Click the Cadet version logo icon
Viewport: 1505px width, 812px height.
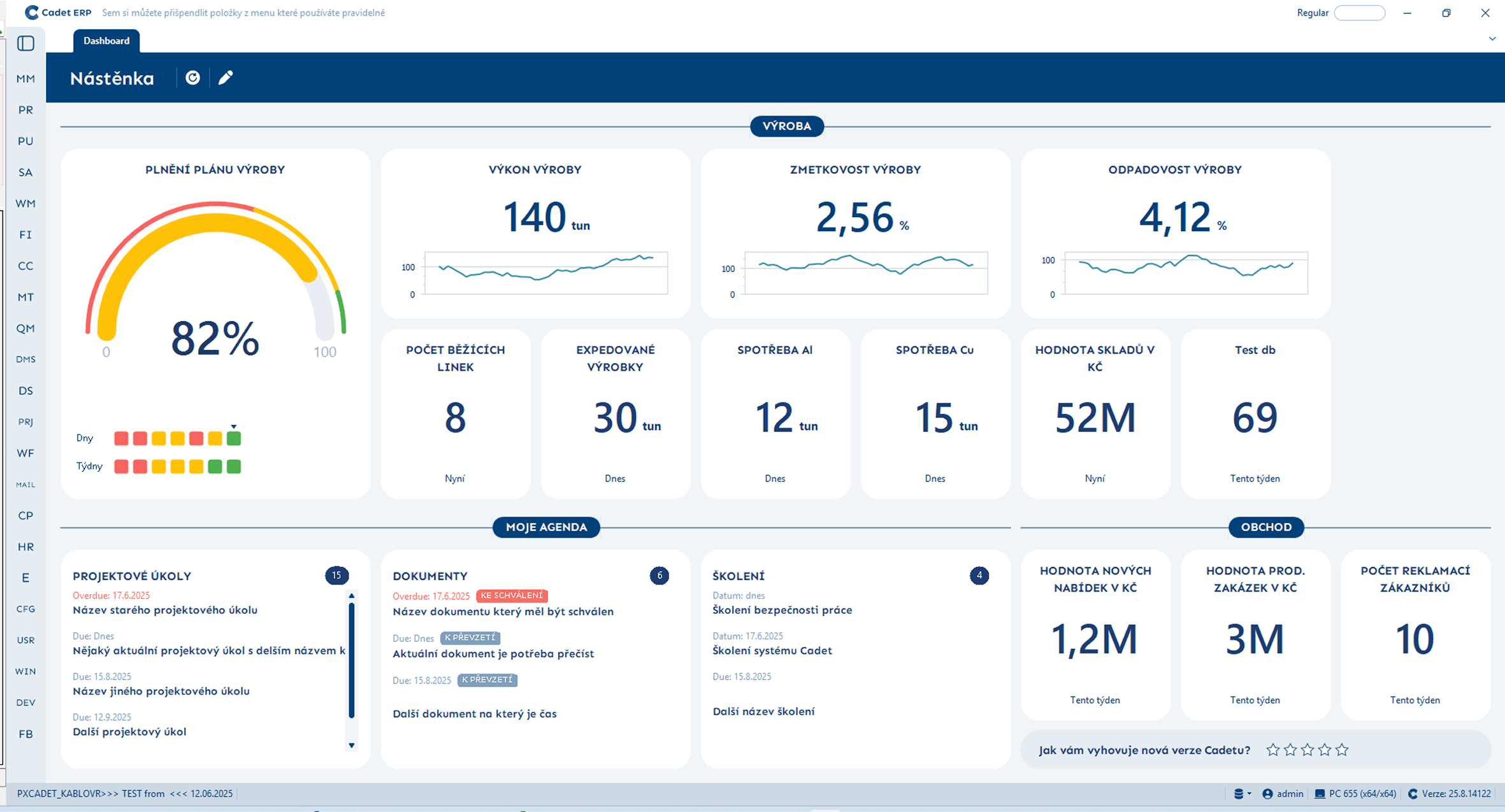coord(1413,794)
